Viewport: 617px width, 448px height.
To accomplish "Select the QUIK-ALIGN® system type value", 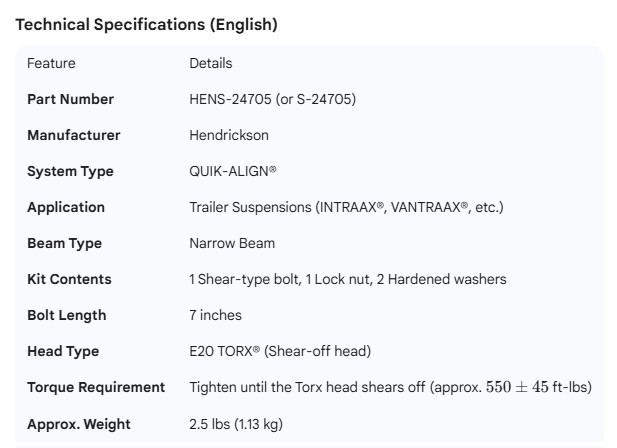I will coord(233,171).
